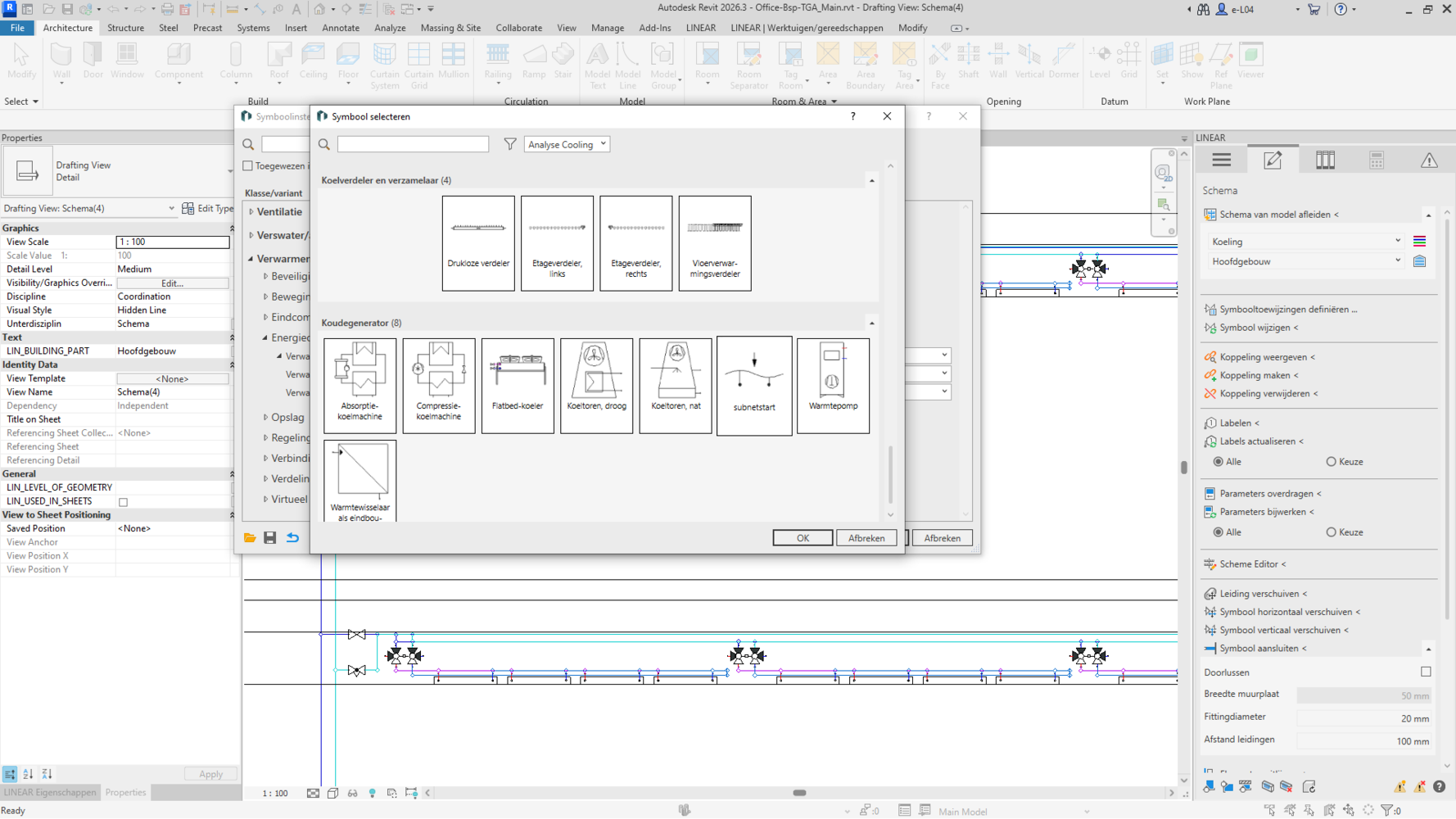Enable the Doorlussen checkbox
Image resolution: width=1456 pixels, height=819 pixels.
(1426, 672)
